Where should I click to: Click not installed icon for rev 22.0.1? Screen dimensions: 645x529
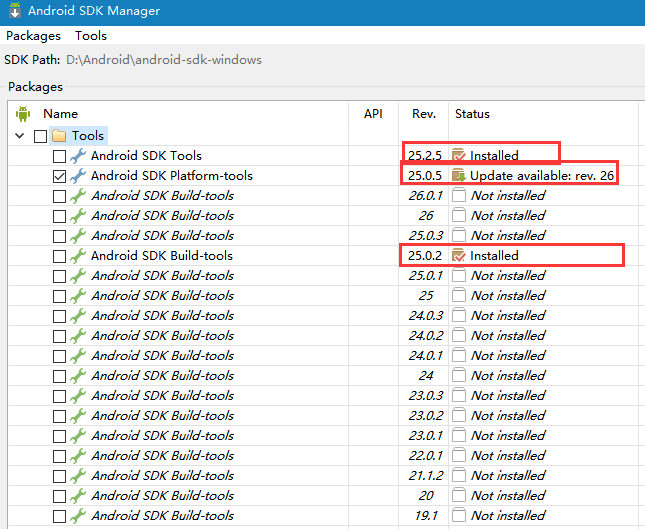point(459,455)
